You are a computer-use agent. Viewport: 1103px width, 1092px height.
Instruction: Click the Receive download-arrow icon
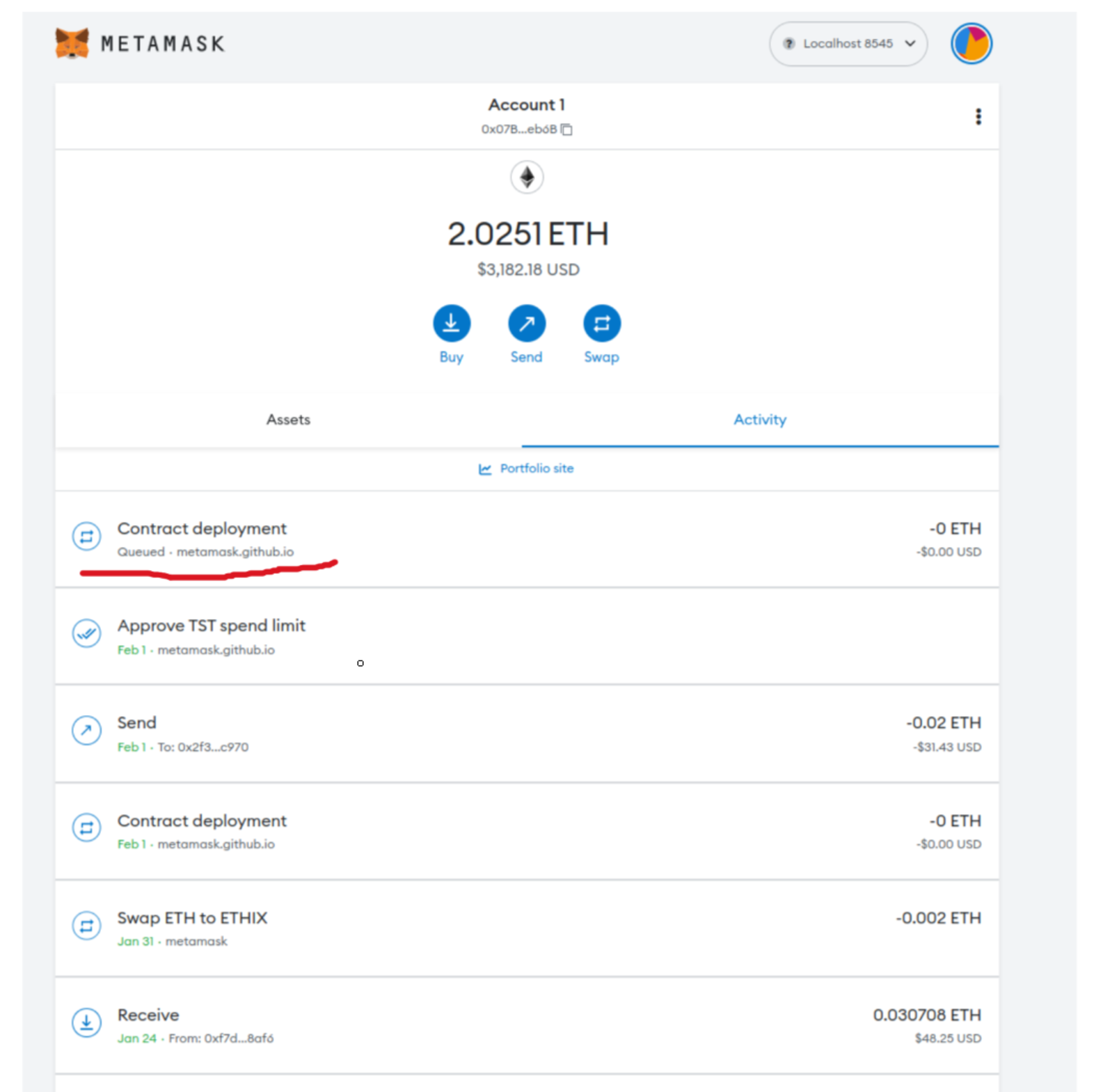tap(87, 1022)
